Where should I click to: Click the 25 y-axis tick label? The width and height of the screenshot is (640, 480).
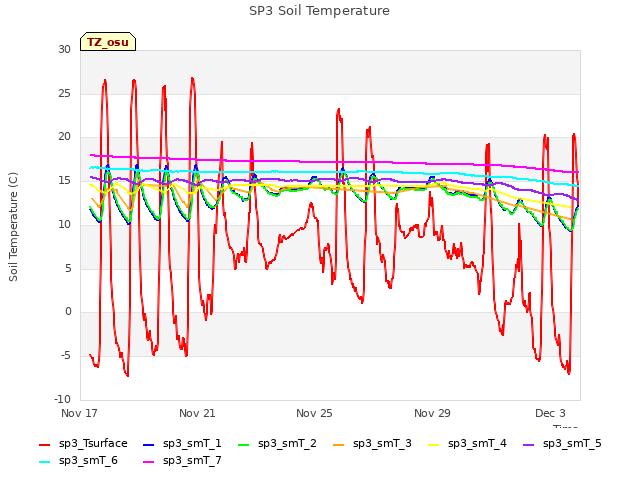(64, 93)
